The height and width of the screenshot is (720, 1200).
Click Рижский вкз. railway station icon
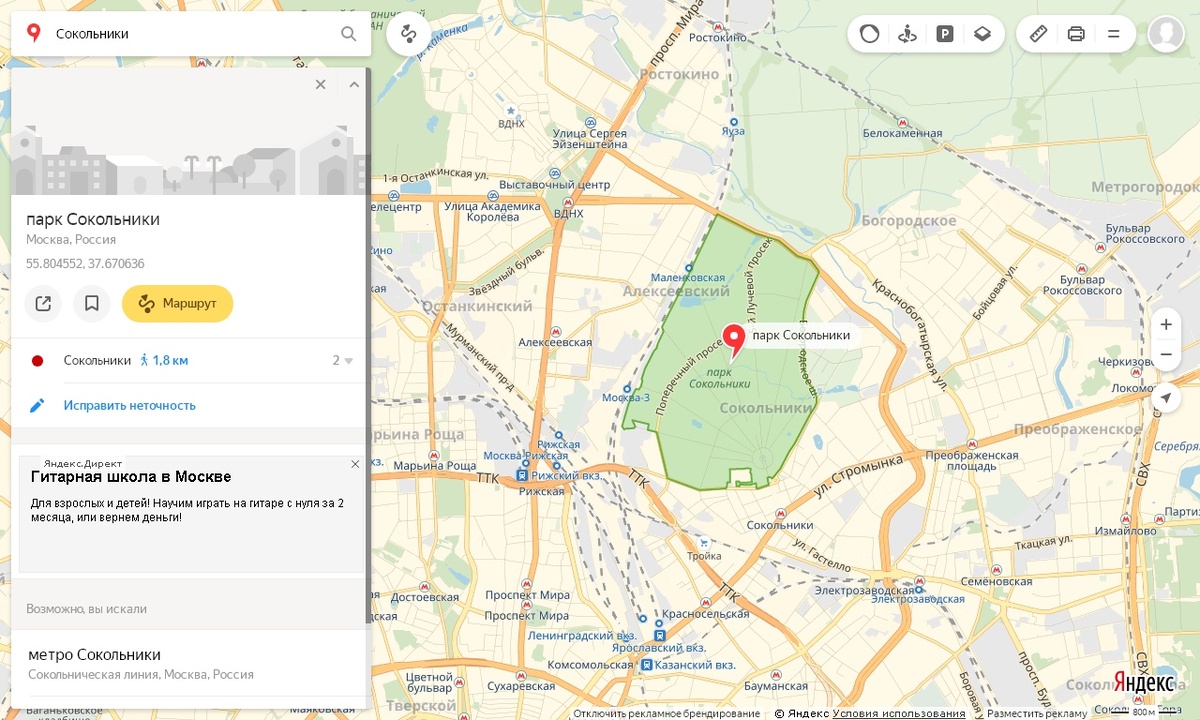[x=523, y=477]
